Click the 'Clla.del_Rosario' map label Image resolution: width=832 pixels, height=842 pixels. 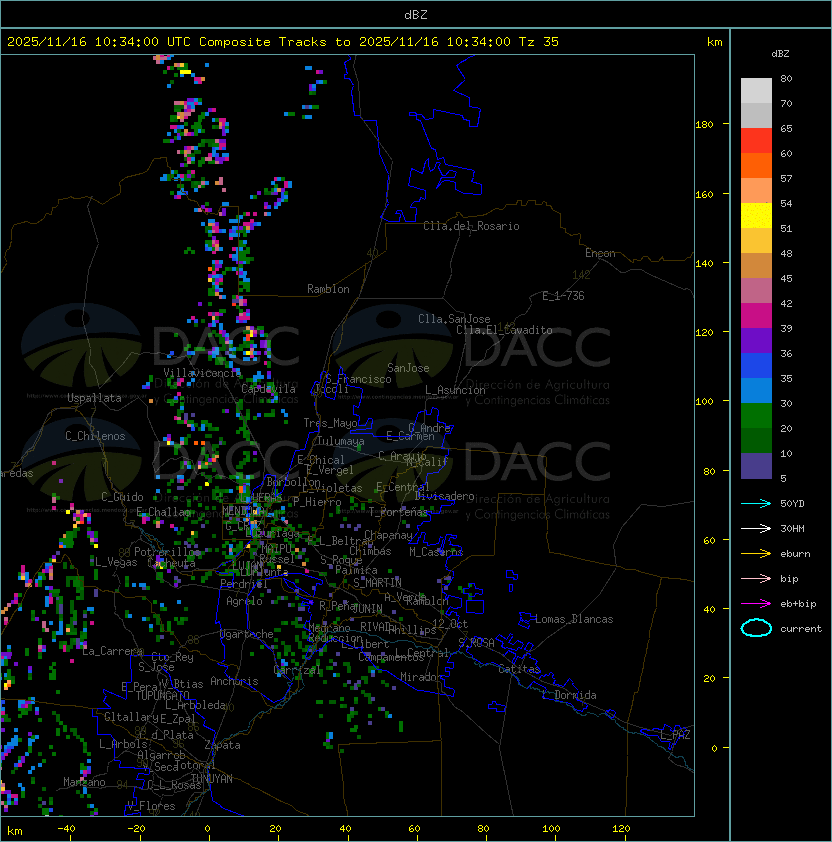(471, 226)
